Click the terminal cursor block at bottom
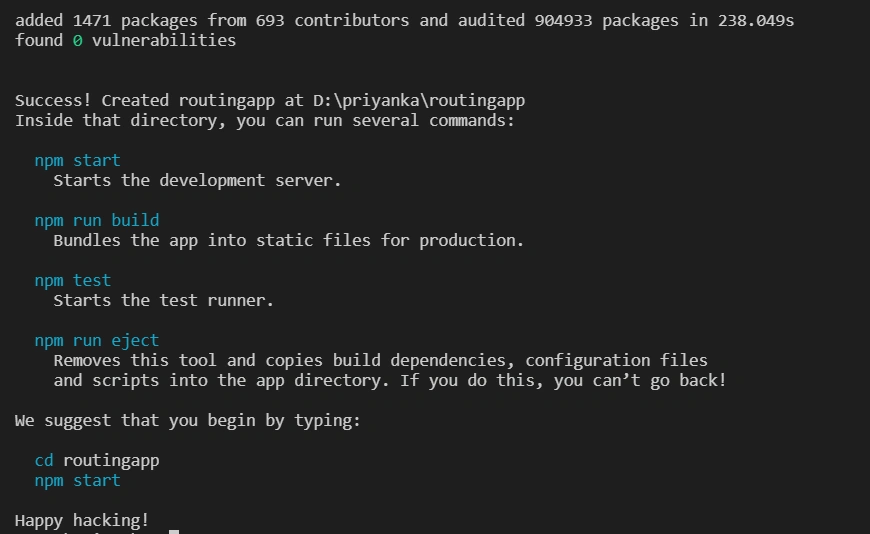 point(174,532)
